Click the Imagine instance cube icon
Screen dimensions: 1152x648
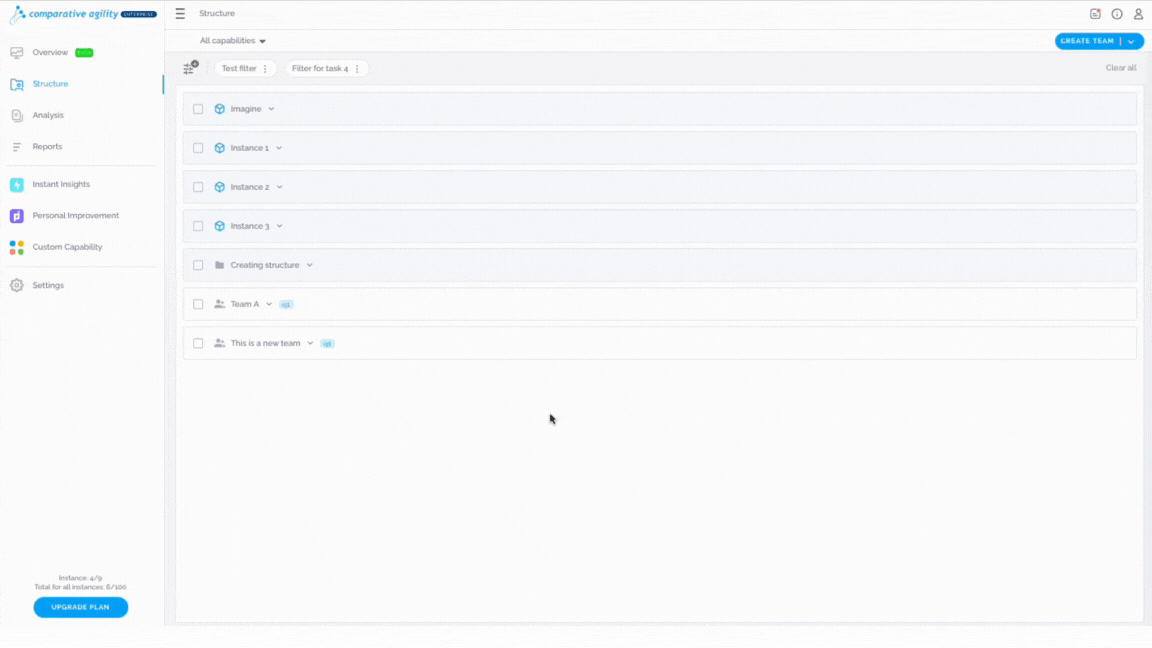click(219, 109)
